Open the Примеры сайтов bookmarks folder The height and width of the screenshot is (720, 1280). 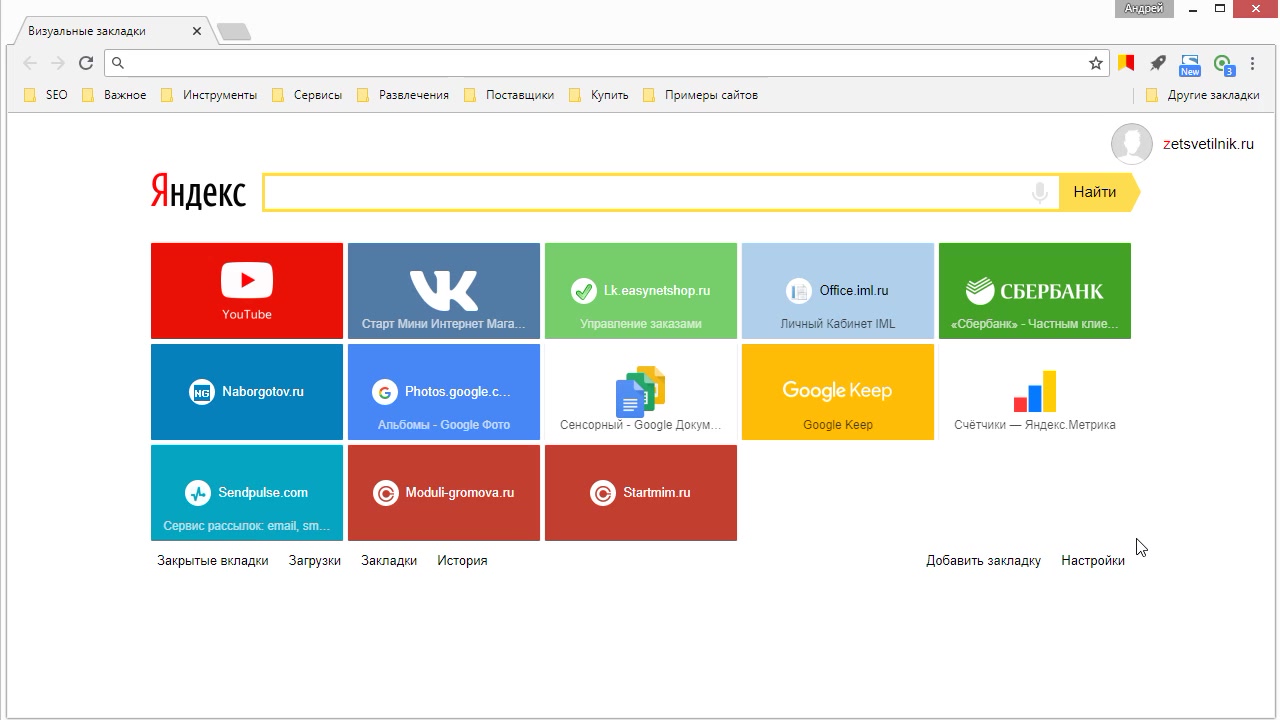pos(700,95)
